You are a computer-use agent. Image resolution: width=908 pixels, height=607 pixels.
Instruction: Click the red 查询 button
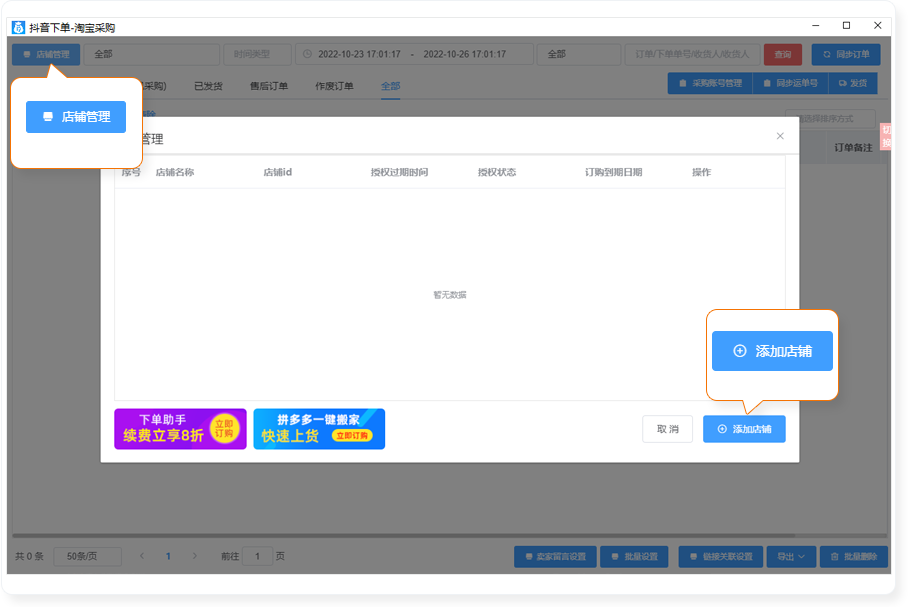click(783, 54)
